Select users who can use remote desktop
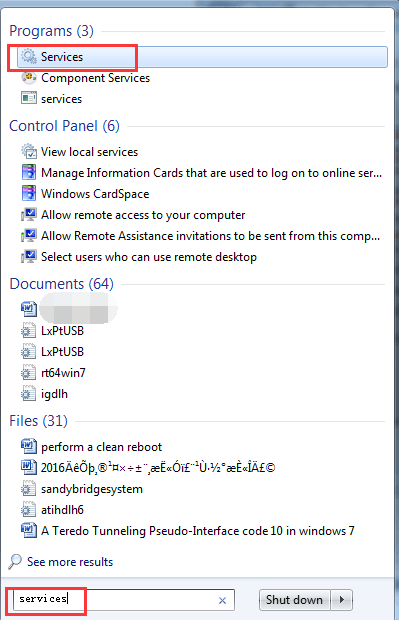The image size is (399, 620). 149,257
